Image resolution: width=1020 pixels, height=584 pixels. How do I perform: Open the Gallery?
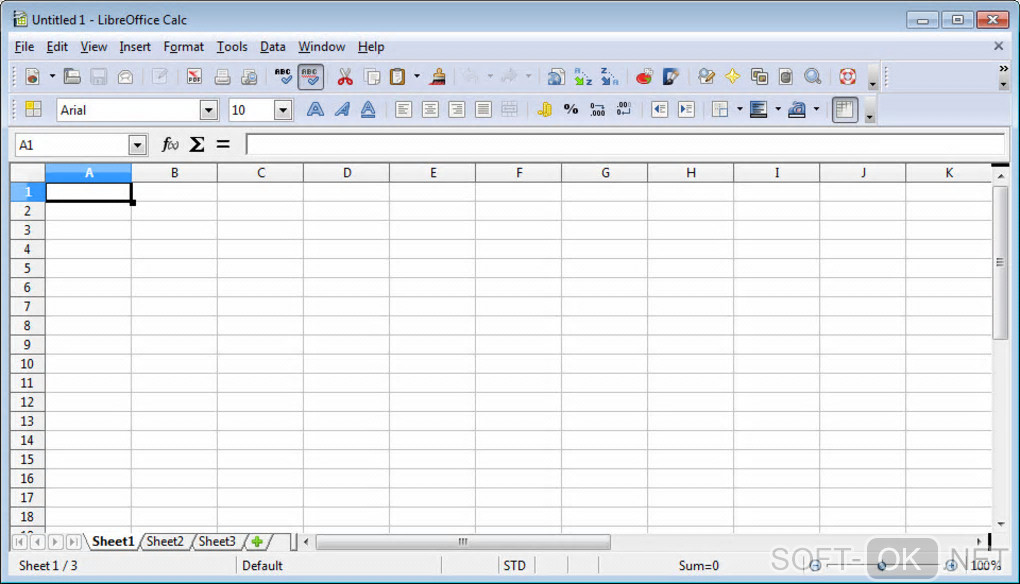pyautogui.click(x=759, y=77)
